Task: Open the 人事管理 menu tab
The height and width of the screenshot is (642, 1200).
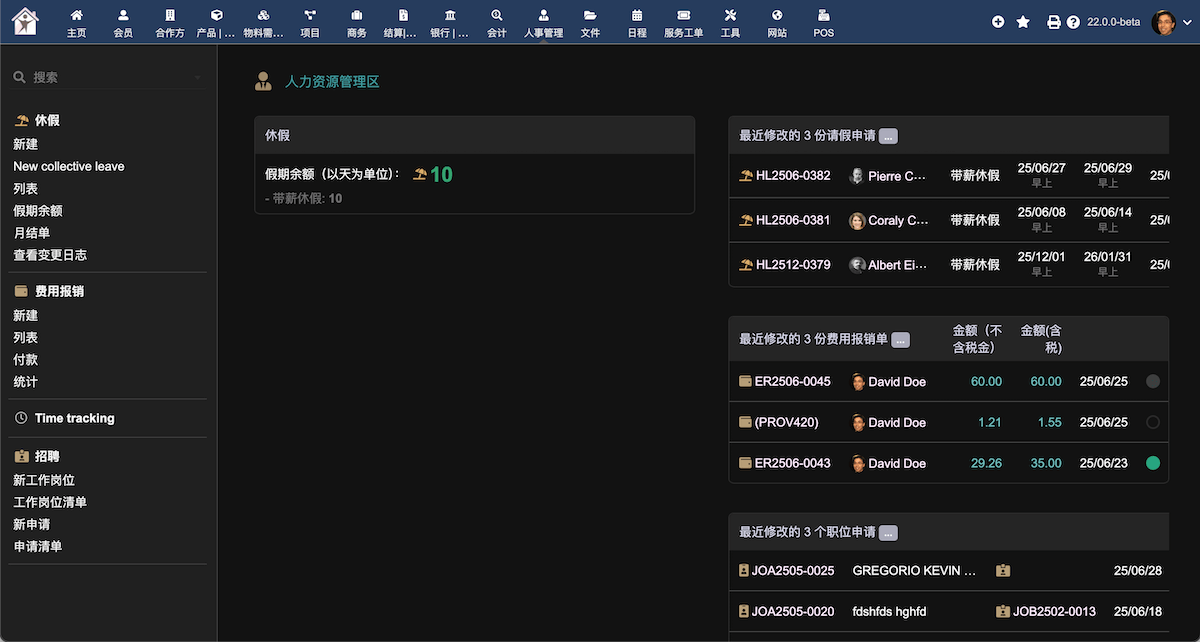Action: point(544,21)
